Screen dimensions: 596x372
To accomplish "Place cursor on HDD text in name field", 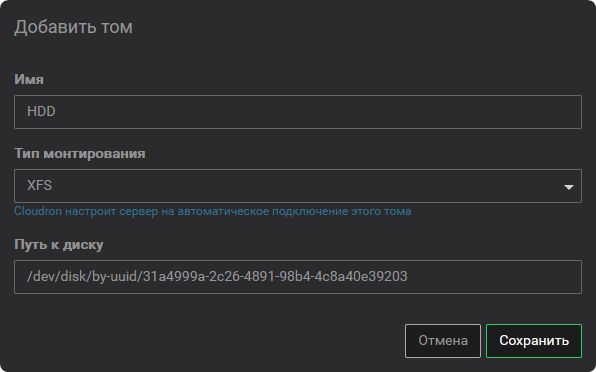I will tap(41, 111).
